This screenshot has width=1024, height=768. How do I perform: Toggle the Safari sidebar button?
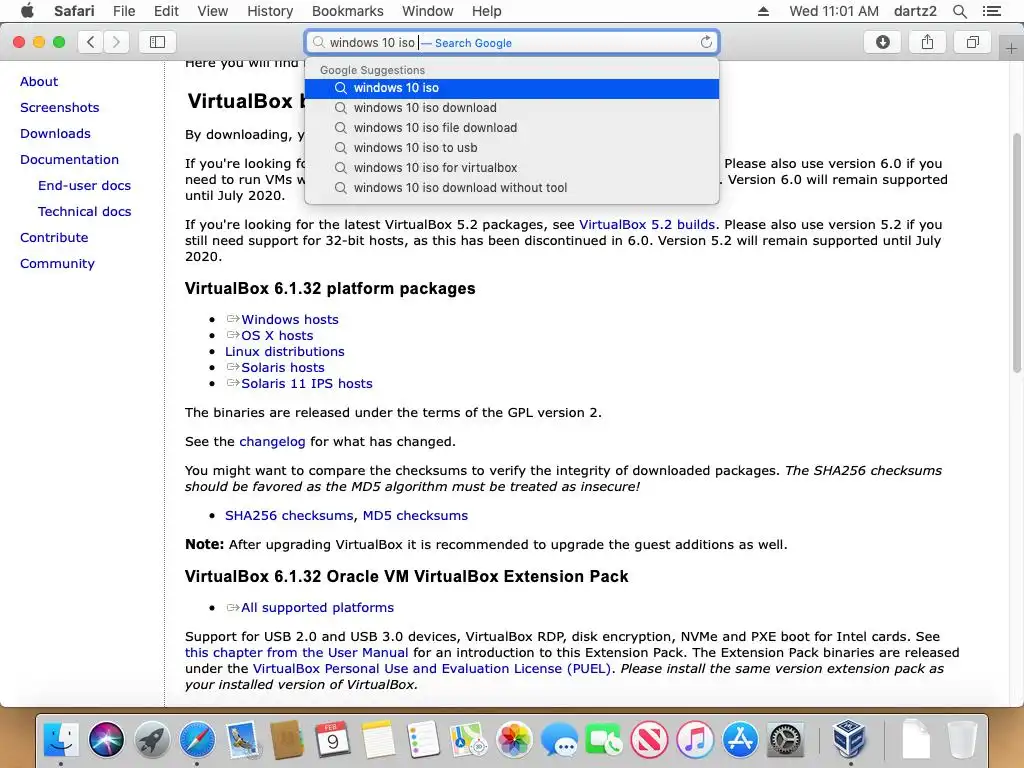(x=157, y=42)
